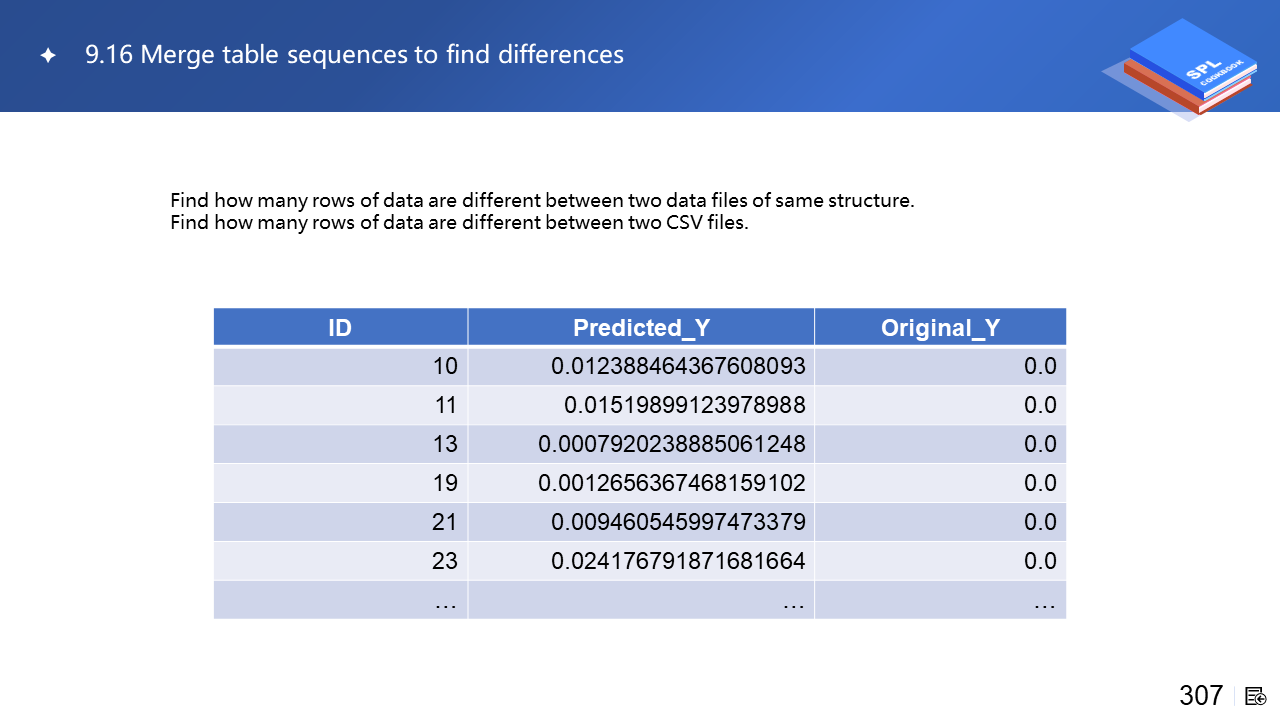This screenshot has width=1280, height=720.
Task: Click the value 0.0151989912397898​8
Action: [685, 405]
